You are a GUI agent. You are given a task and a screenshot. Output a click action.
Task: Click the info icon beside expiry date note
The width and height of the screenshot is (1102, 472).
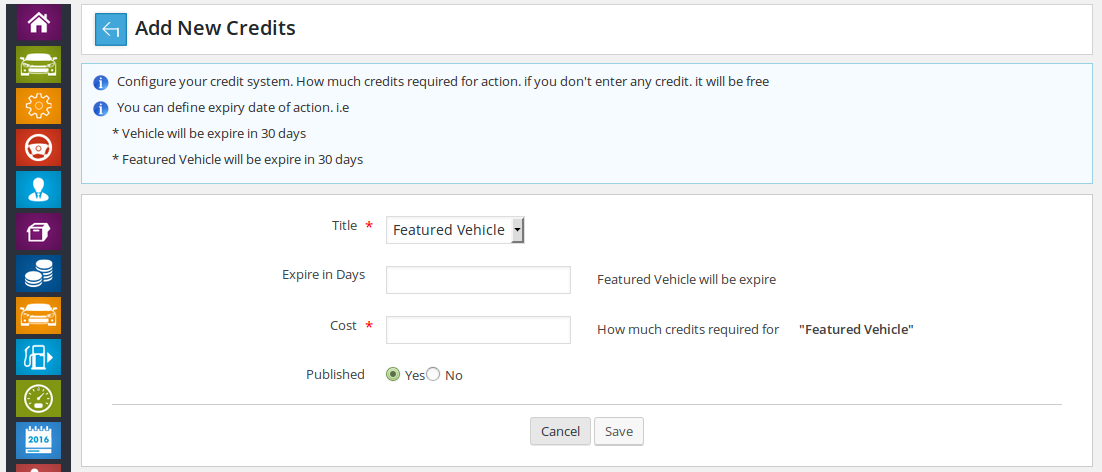point(101,108)
